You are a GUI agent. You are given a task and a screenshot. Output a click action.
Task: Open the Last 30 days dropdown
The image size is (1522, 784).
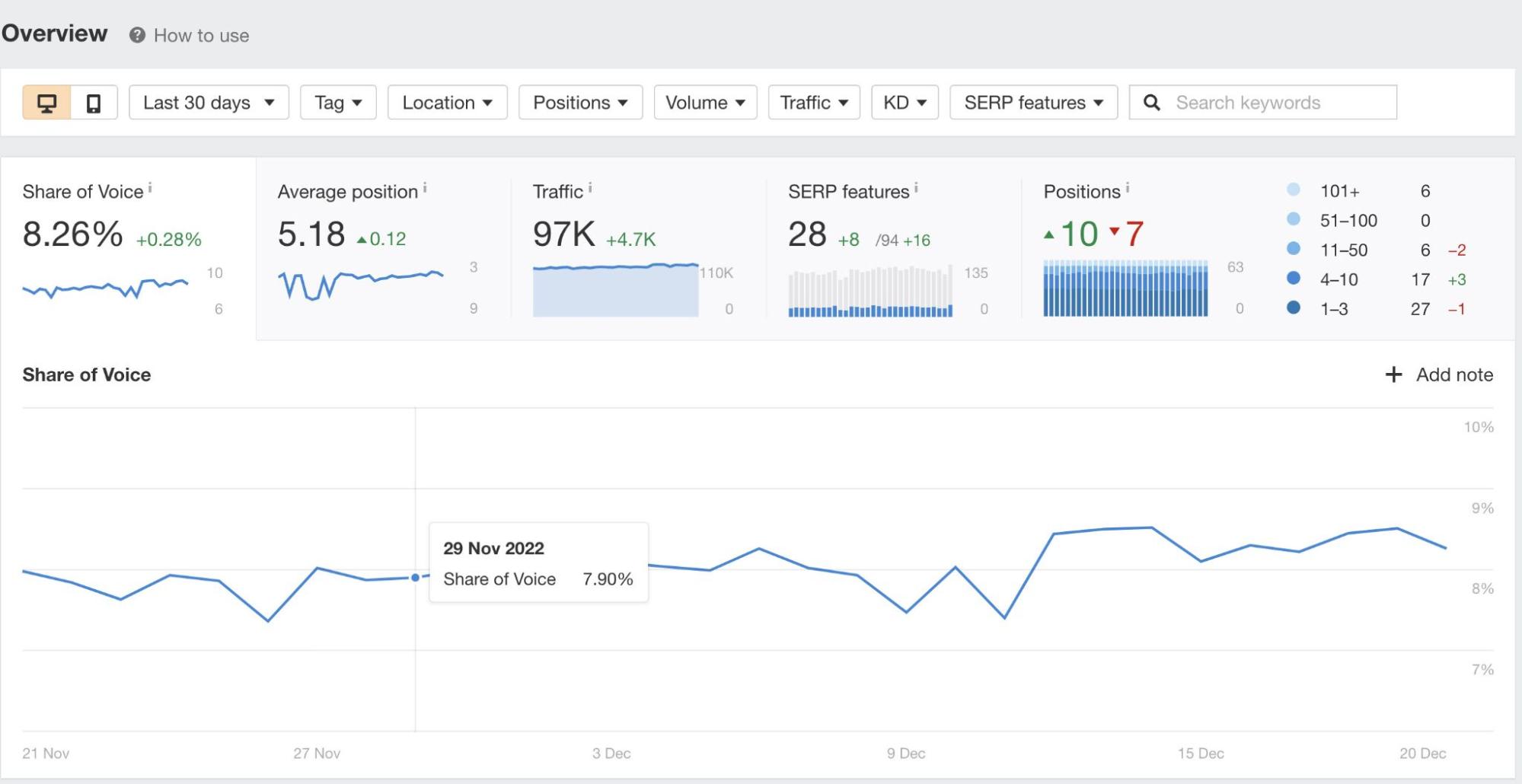[208, 102]
